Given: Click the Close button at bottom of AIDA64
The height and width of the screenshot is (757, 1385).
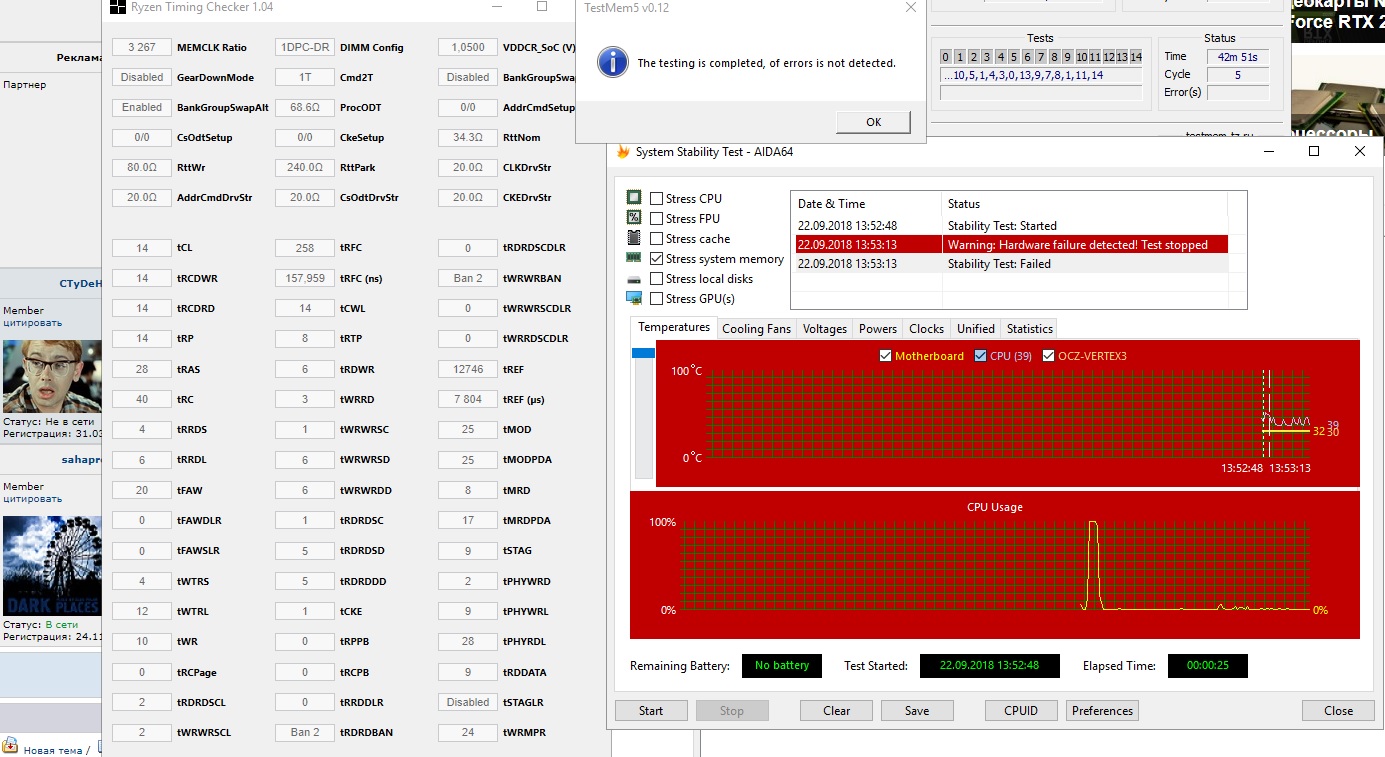Looking at the screenshot, I should [x=1339, y=711].
